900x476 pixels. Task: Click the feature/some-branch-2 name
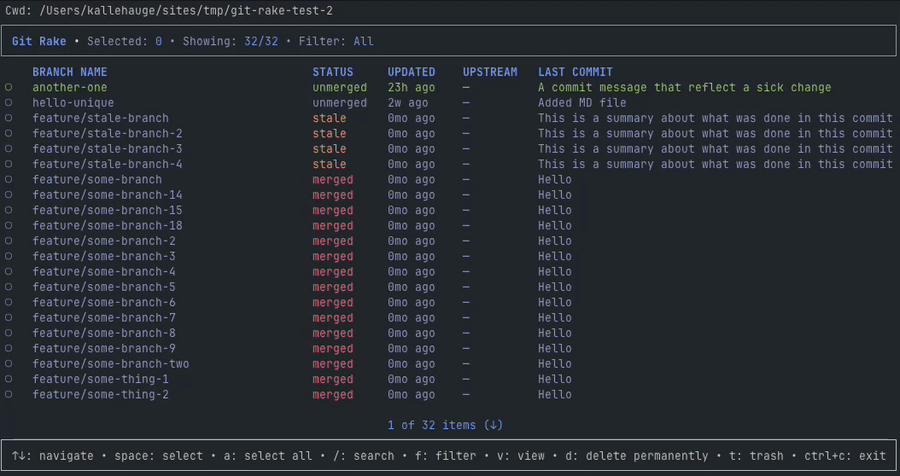[104, 241]
